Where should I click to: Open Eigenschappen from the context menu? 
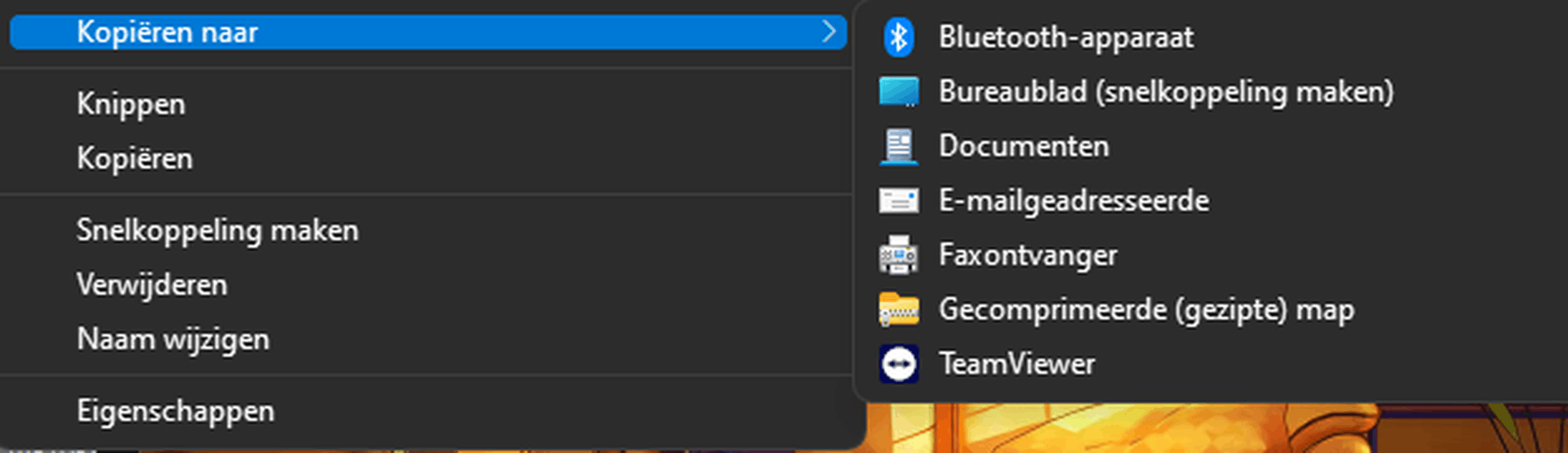tap(175, 411)
